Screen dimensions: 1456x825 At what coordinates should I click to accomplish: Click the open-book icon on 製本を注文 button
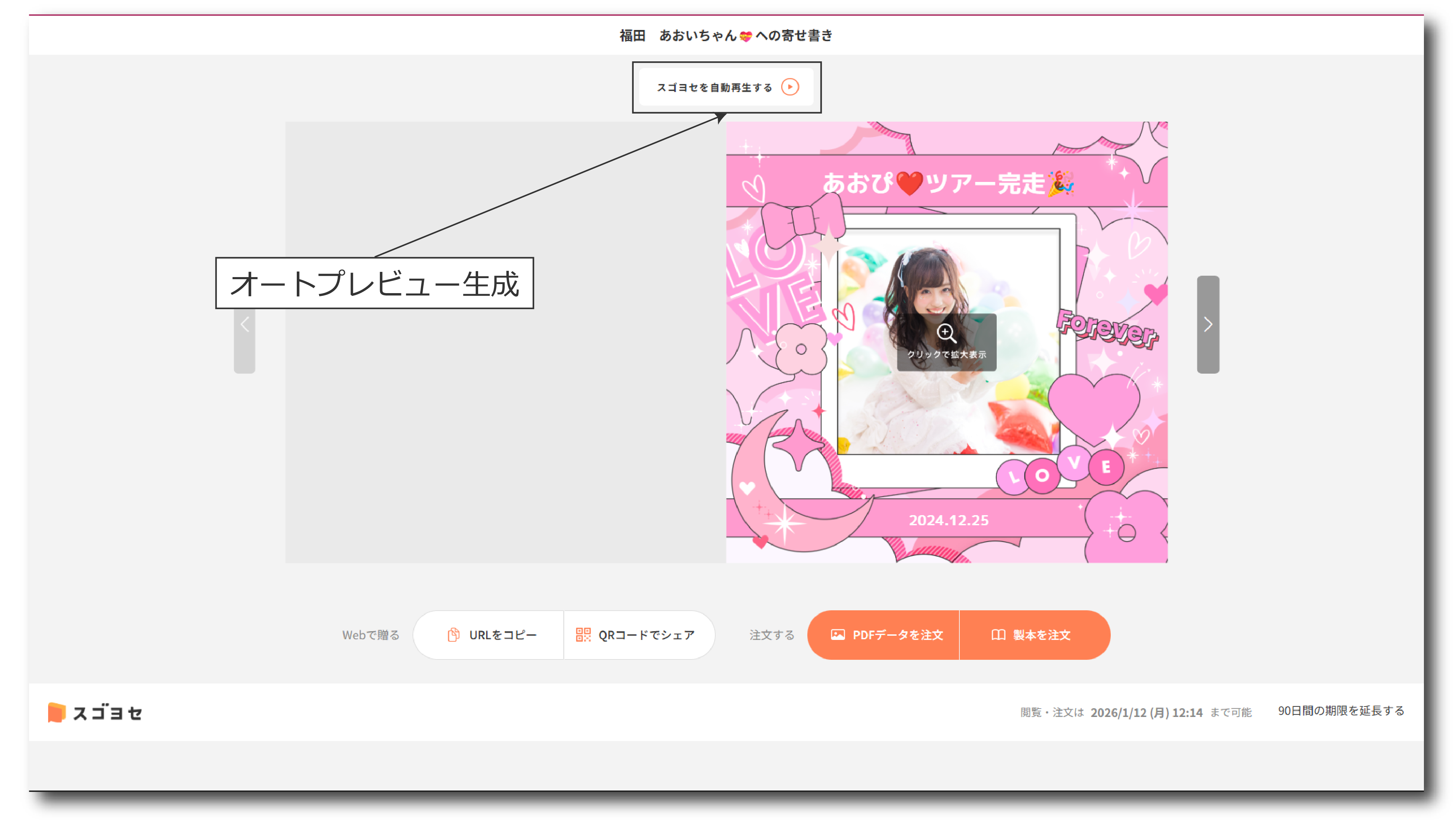(x=999, y=635)
